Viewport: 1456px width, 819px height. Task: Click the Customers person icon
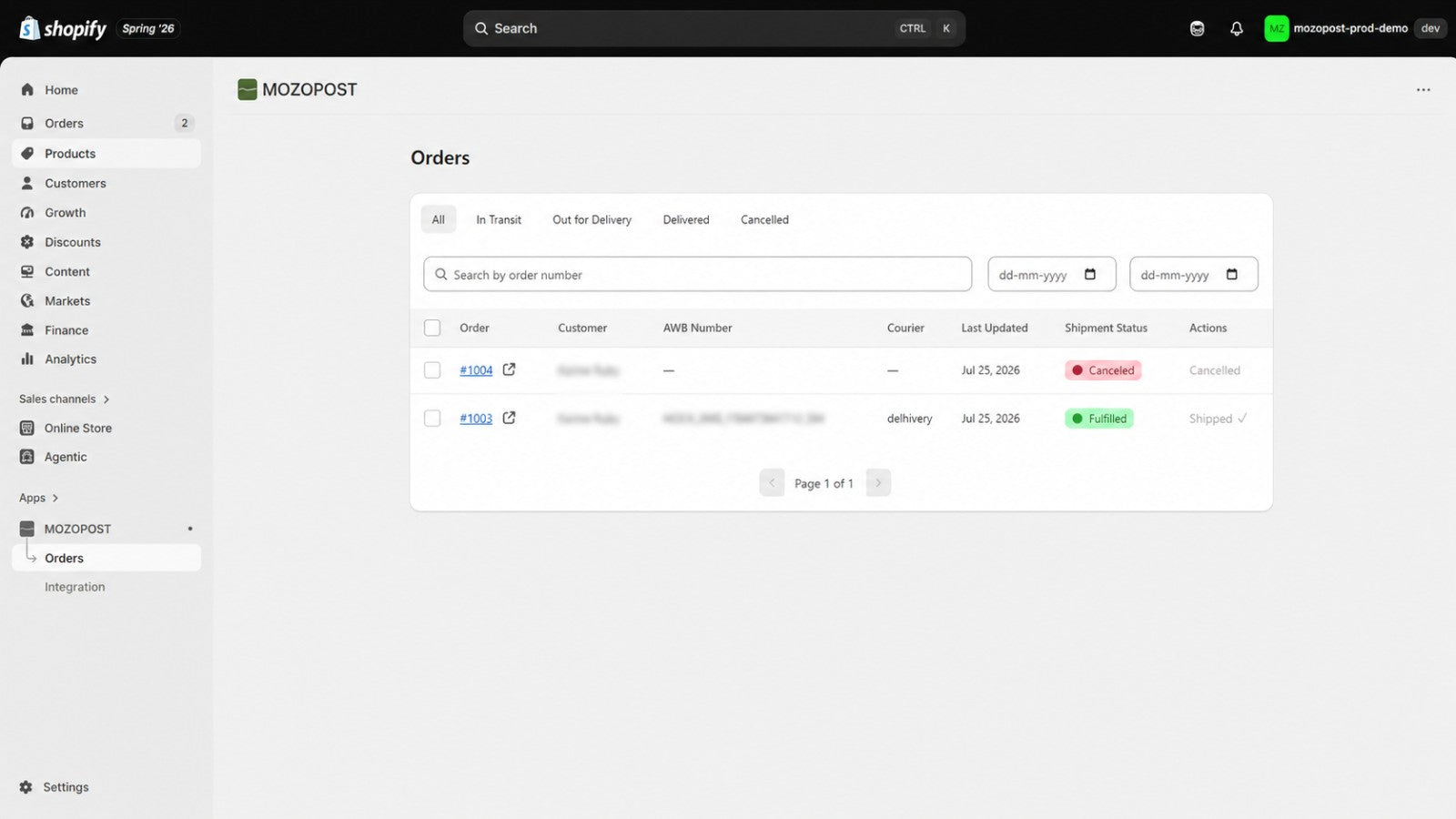tap(27, 183)
